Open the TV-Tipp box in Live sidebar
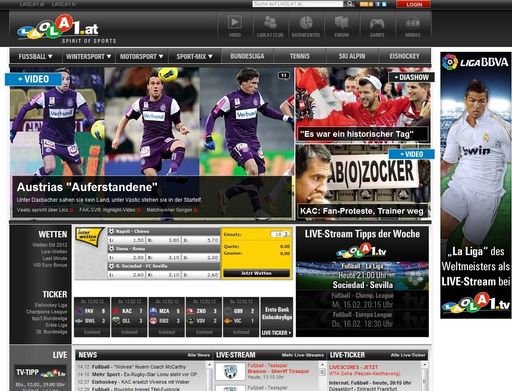Image resolution: width=512 pixels, height=391 pixels. 40,372
